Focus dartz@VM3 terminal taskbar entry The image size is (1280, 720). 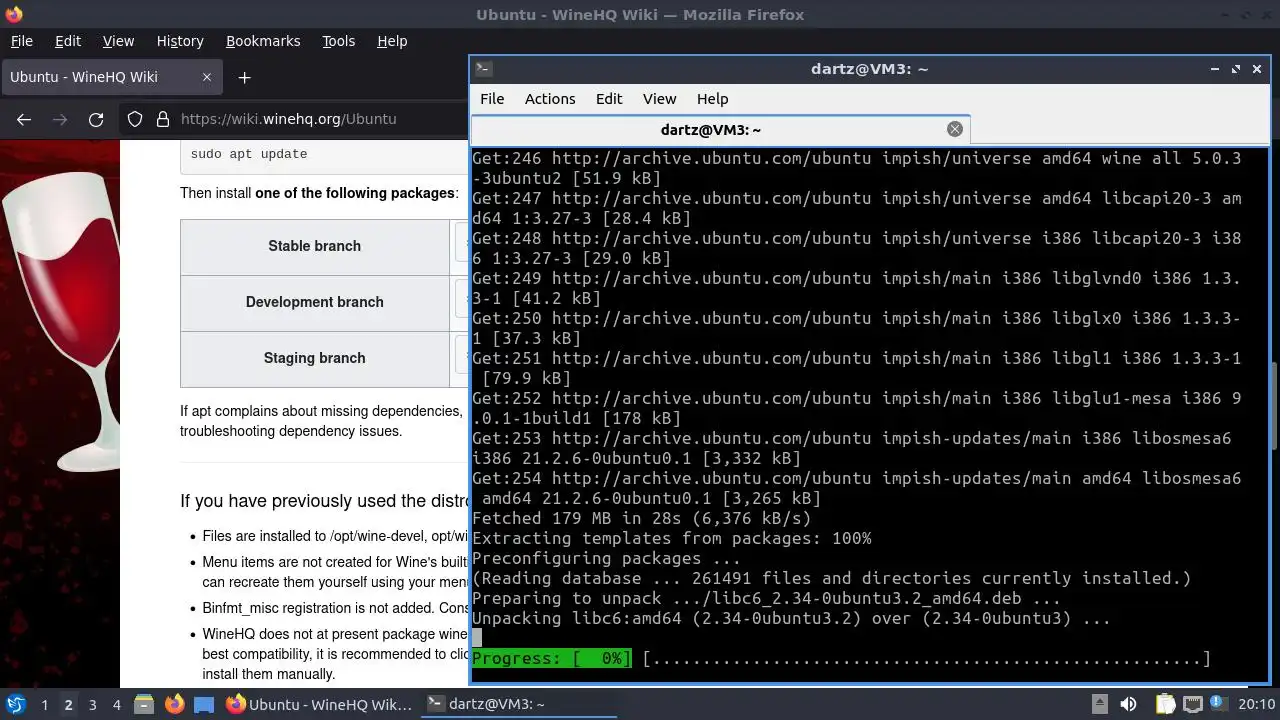point(518,704)
